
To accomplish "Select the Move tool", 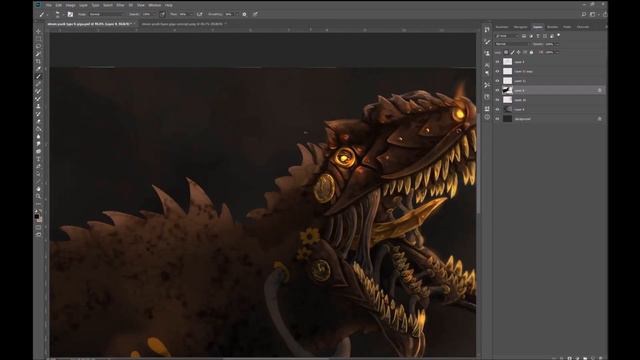I will pyautogui.click(x=38, y=31).
